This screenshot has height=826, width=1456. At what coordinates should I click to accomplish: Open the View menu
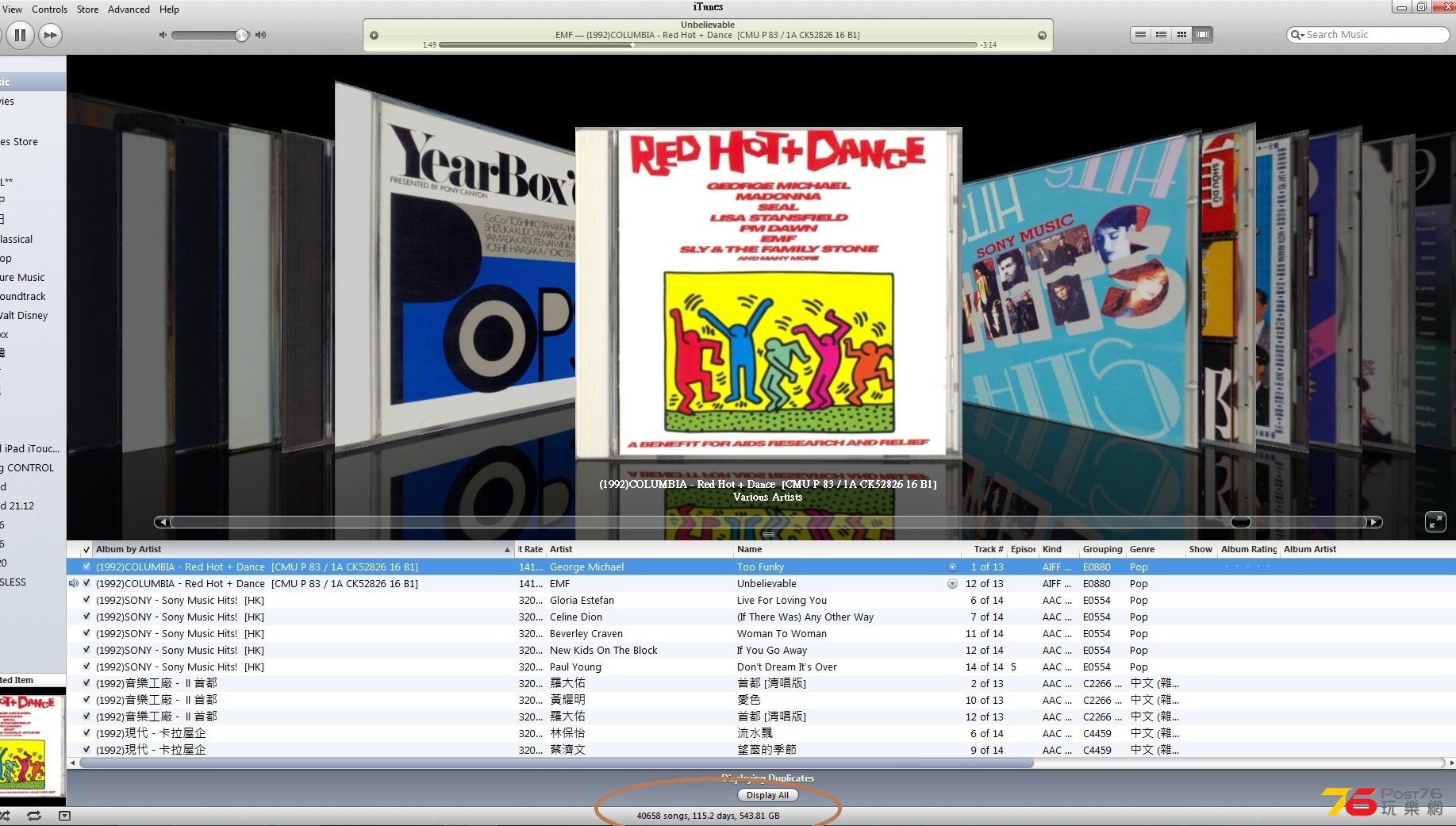pos(13,10)
